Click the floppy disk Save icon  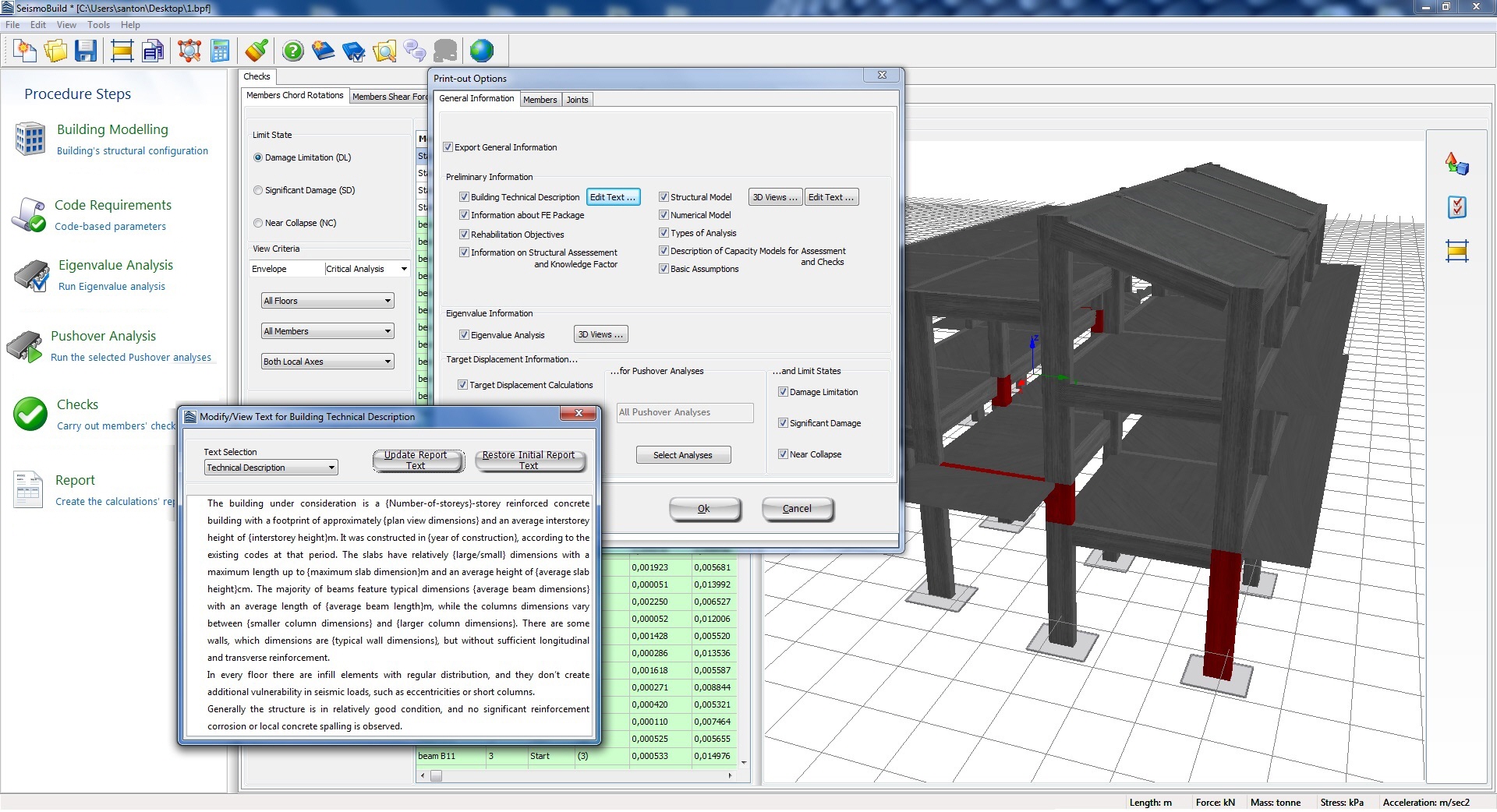click(86, 51)
